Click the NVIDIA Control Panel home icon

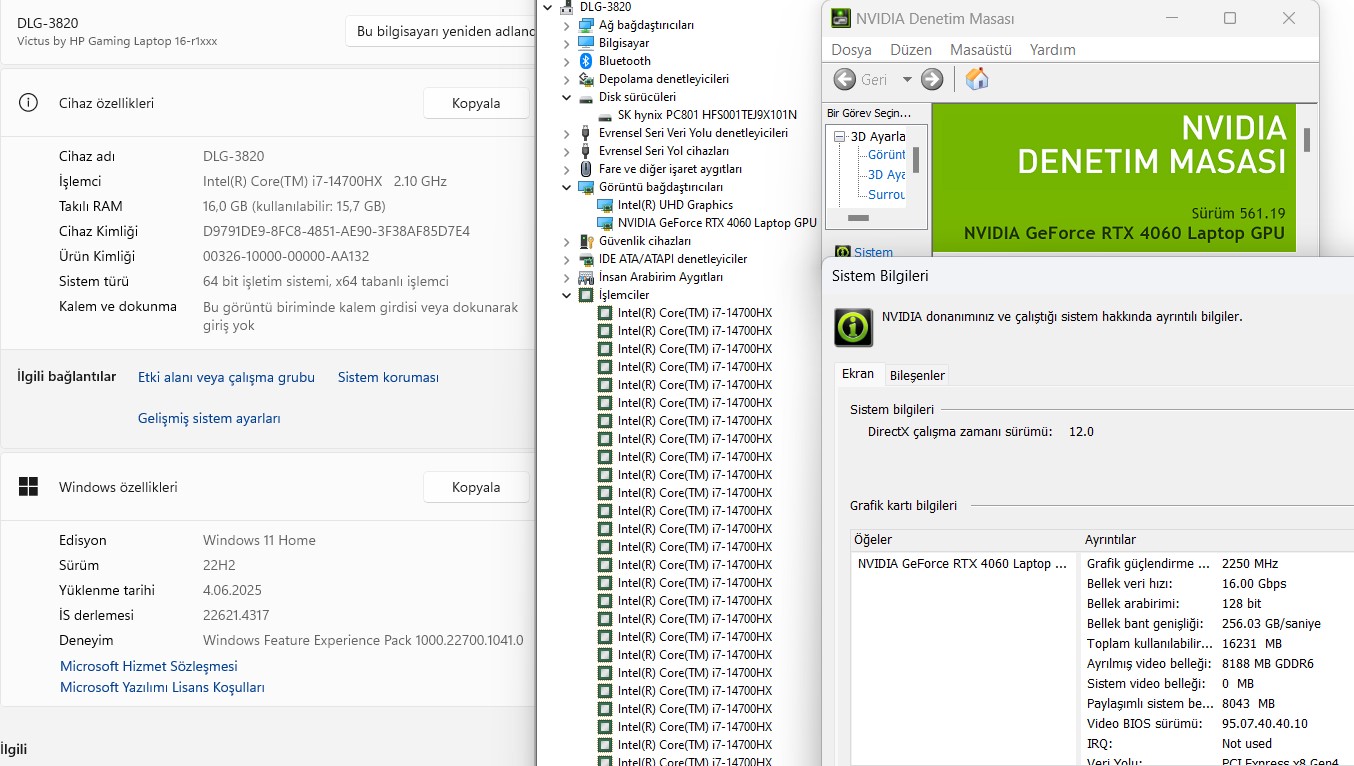(x=977, y=79)
